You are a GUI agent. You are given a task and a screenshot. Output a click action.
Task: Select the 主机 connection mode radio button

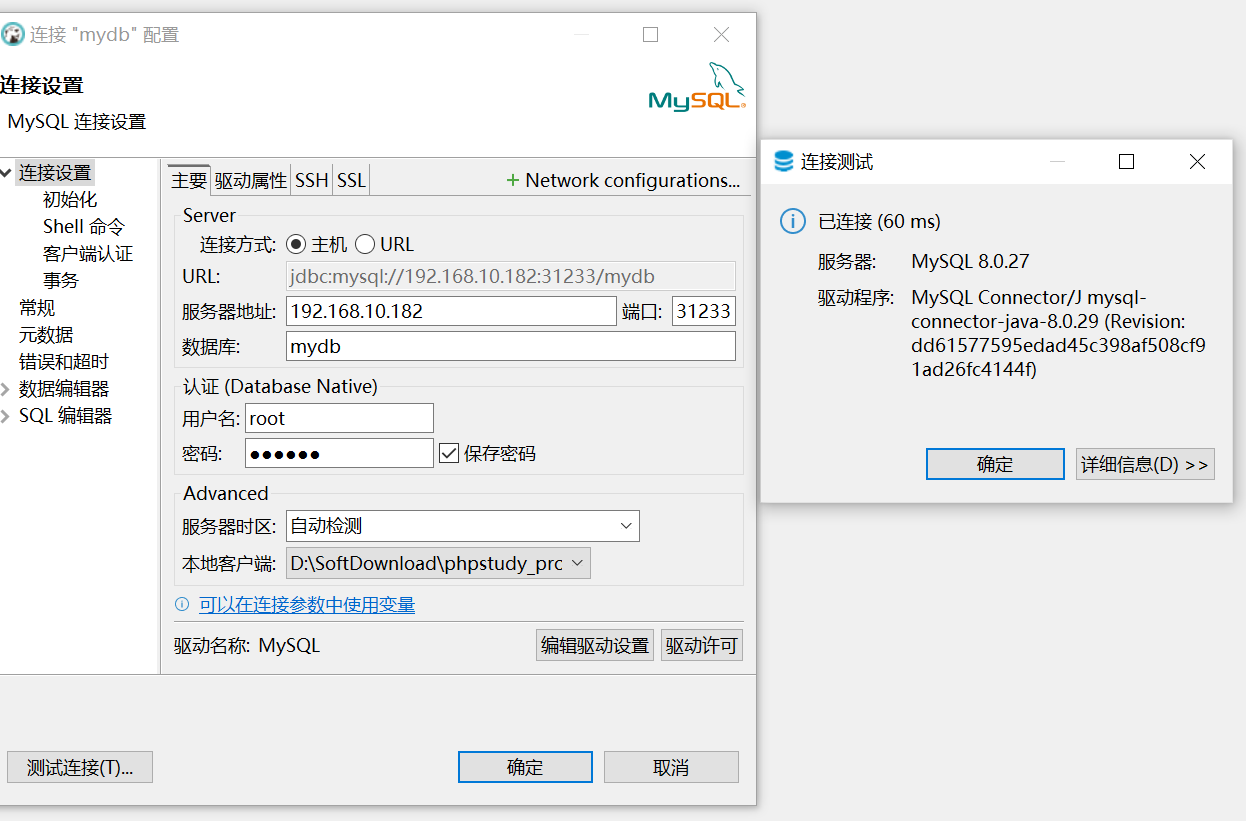coord(296,244)
